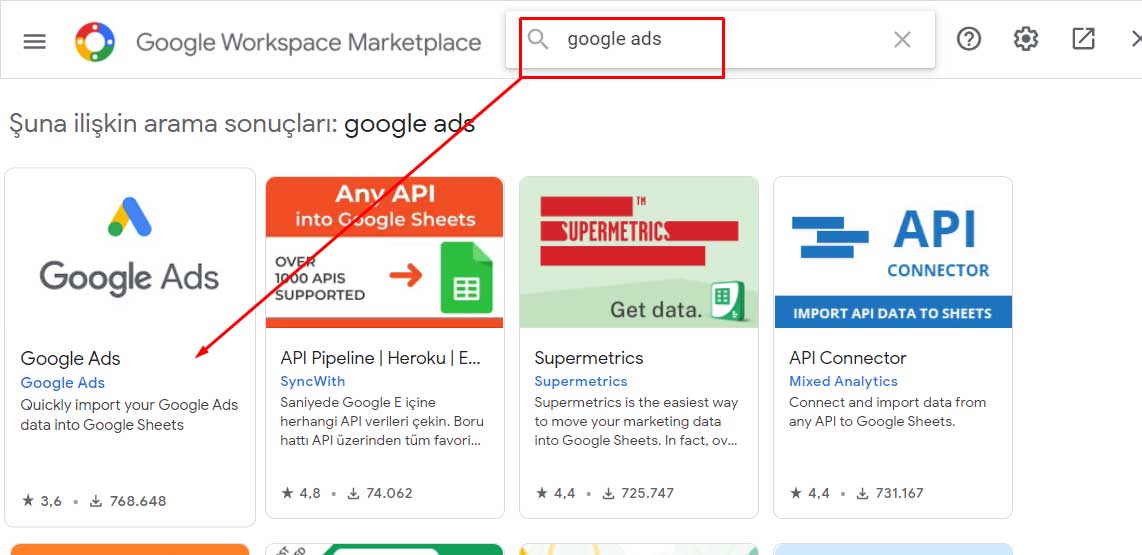Viewport: 1142px width, 555px height.
Task: Open the help question mark icon
Action: 969,39
